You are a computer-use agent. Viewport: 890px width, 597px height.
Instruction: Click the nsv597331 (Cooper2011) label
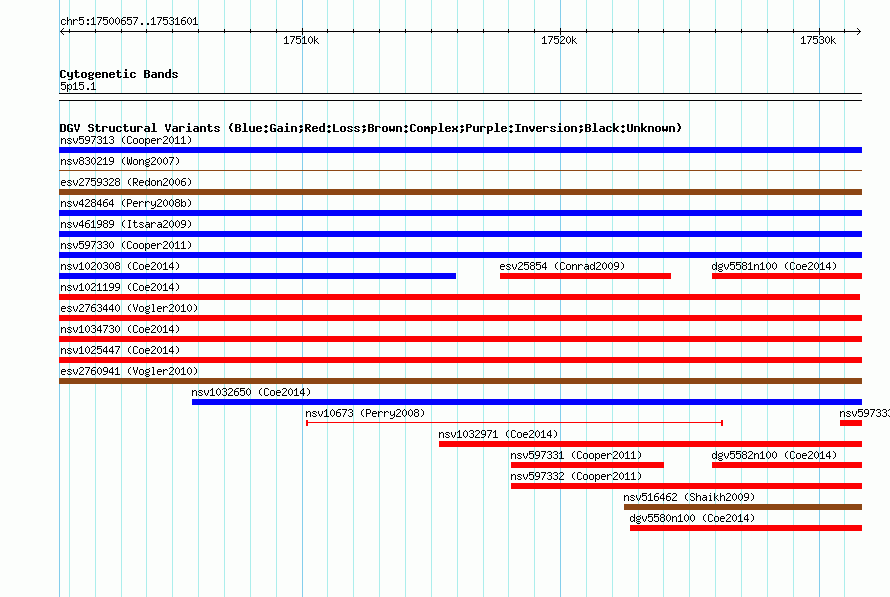[x=576, y=455]
